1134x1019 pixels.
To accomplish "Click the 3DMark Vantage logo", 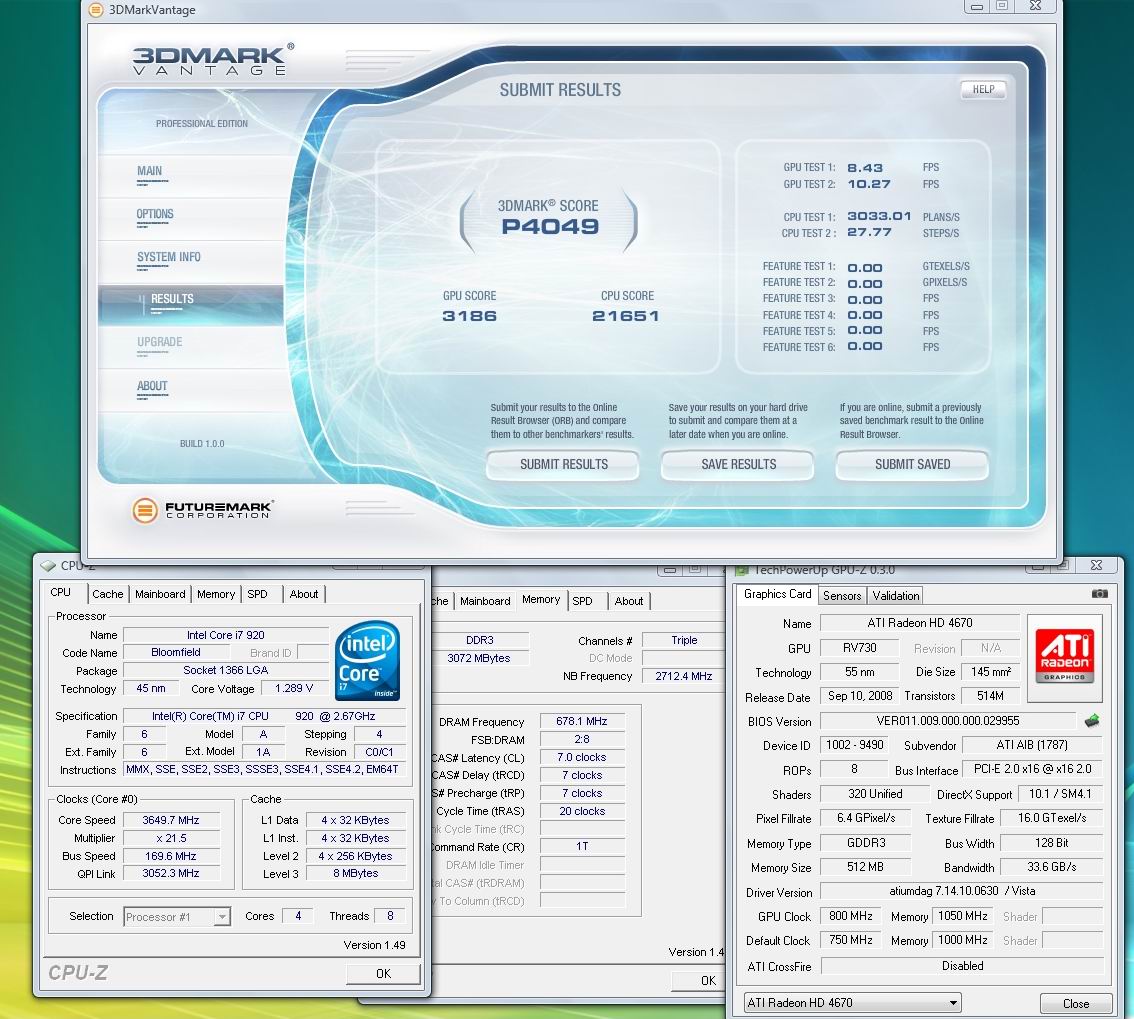I will pos(214,59).
